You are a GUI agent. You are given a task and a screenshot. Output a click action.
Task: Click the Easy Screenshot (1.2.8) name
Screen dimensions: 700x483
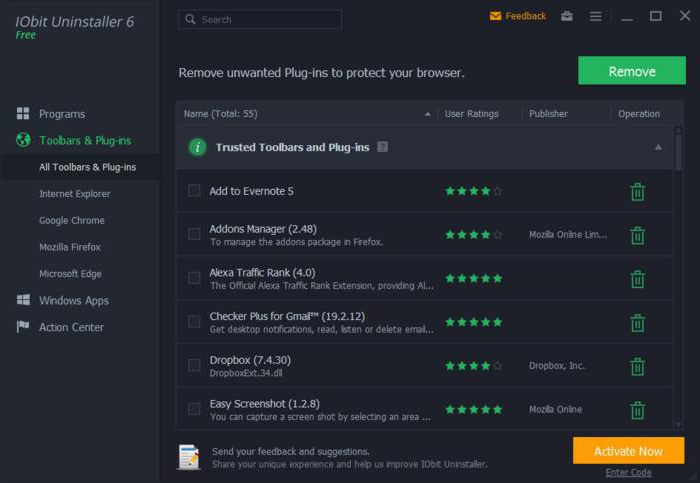click(x=265, y=404)
